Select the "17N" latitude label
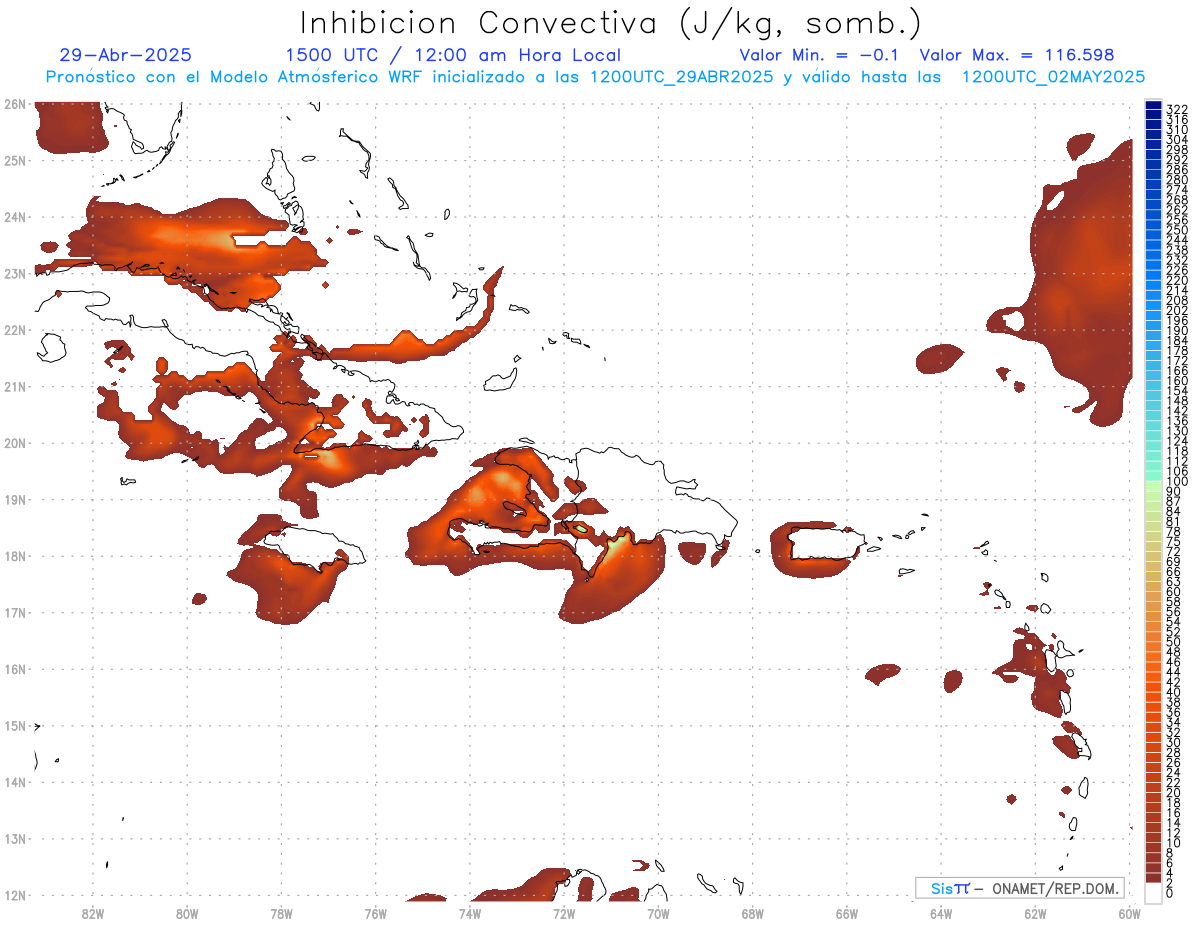The image size is (1200, 927). point(15,612)
